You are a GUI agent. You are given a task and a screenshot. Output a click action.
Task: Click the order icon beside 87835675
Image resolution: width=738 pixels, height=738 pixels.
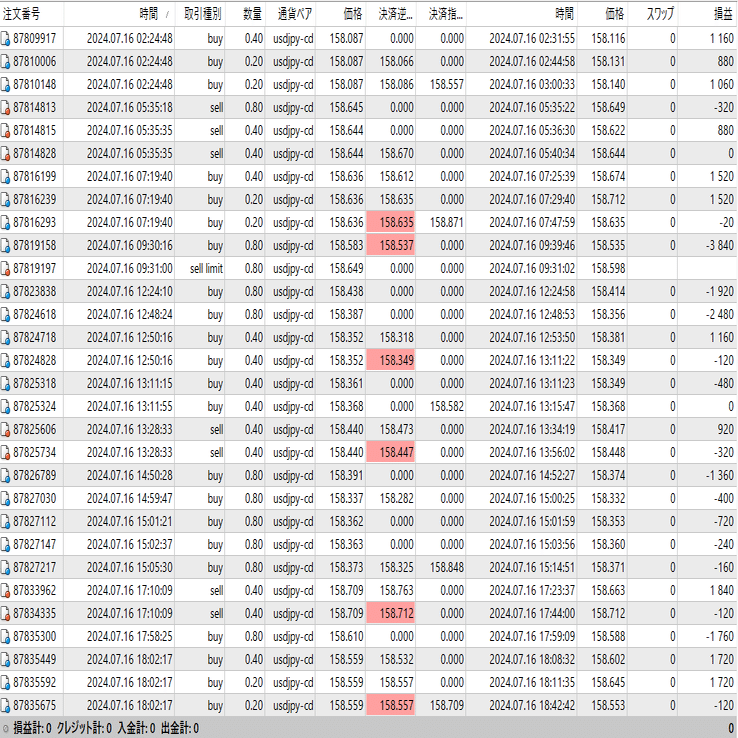tap(5, 706)
